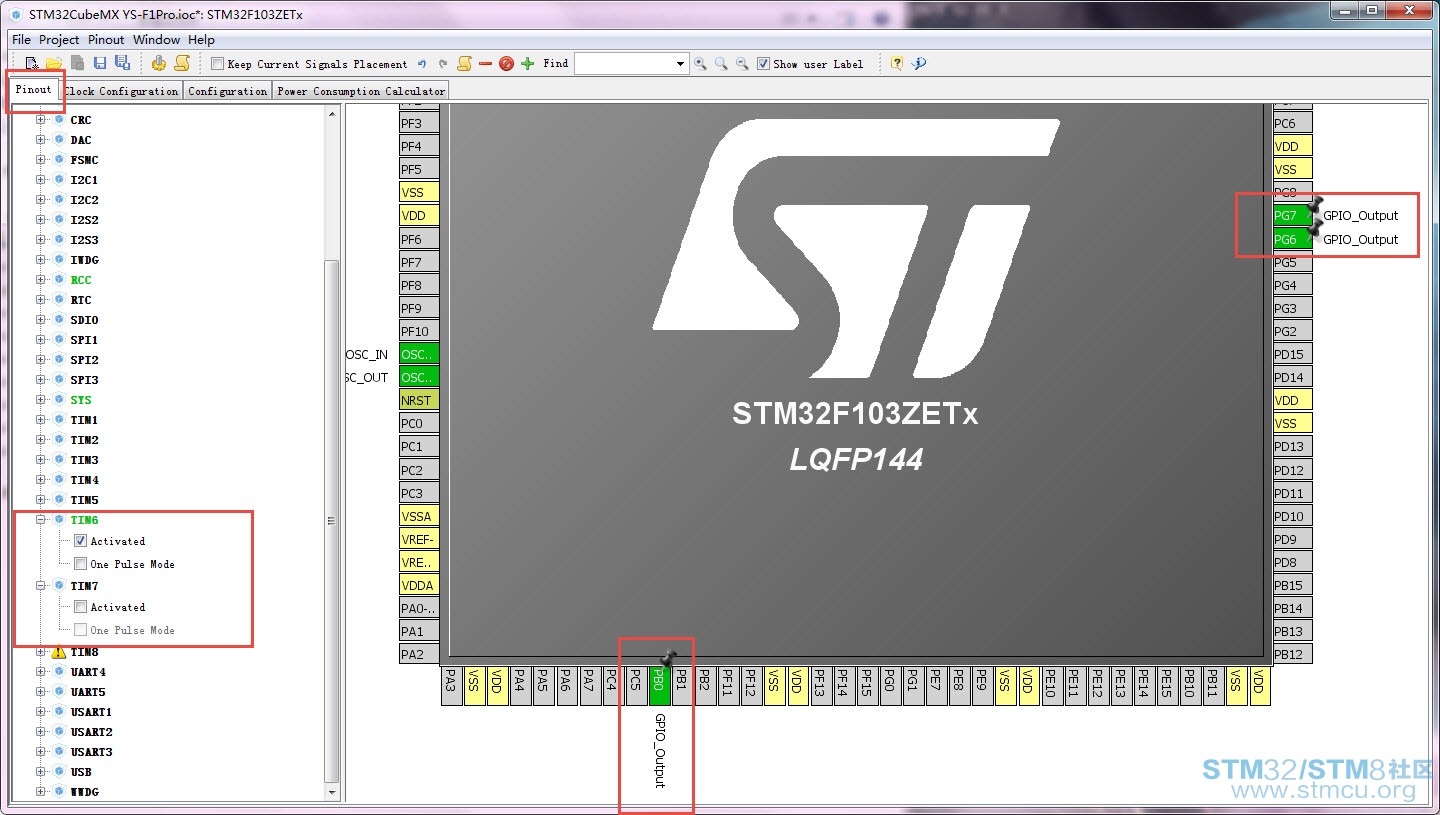The height and width of the screenshot is (815, 1440).
Task: Open the Window menu
Action: (x=156, y=40)
